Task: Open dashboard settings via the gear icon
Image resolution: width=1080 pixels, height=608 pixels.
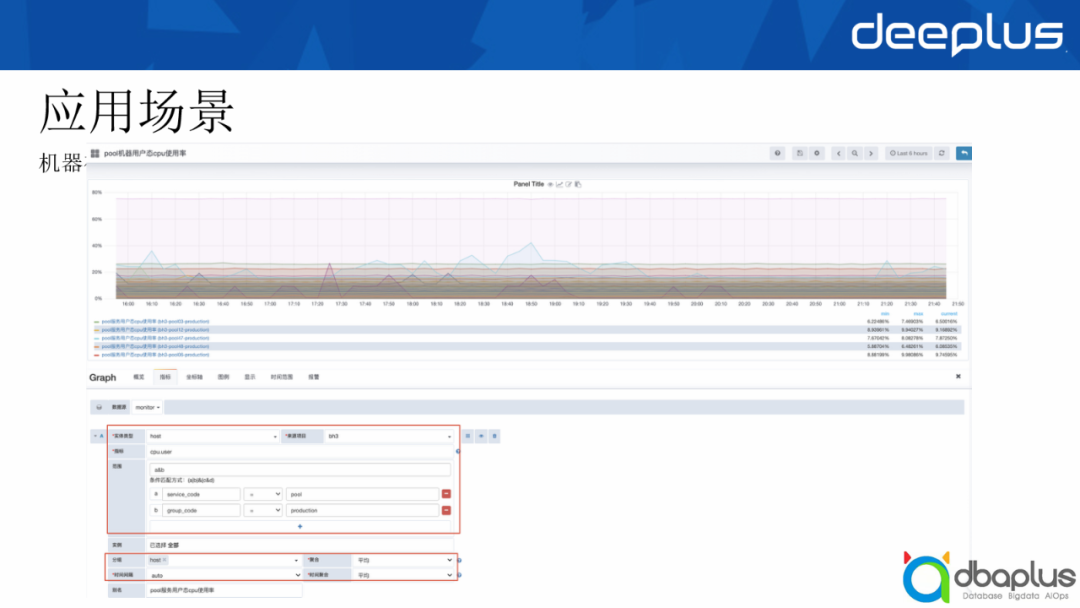Action: coord(817,154)
